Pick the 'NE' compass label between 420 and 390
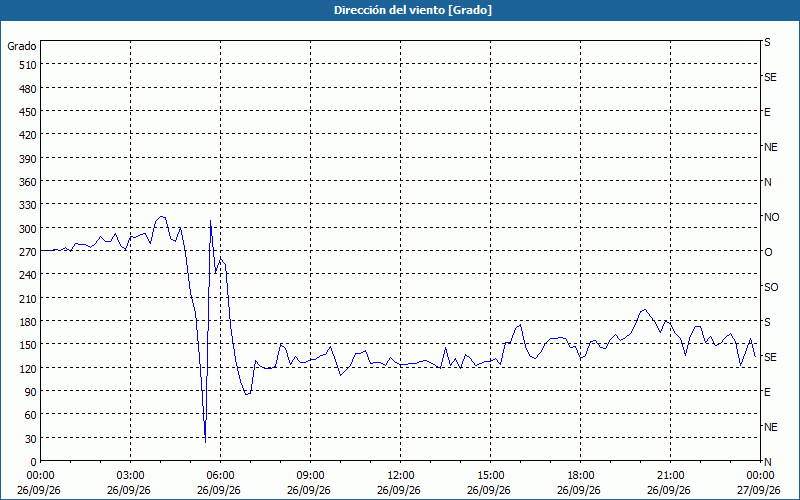The width and height of the screenshot is (800, 500). 770,147
